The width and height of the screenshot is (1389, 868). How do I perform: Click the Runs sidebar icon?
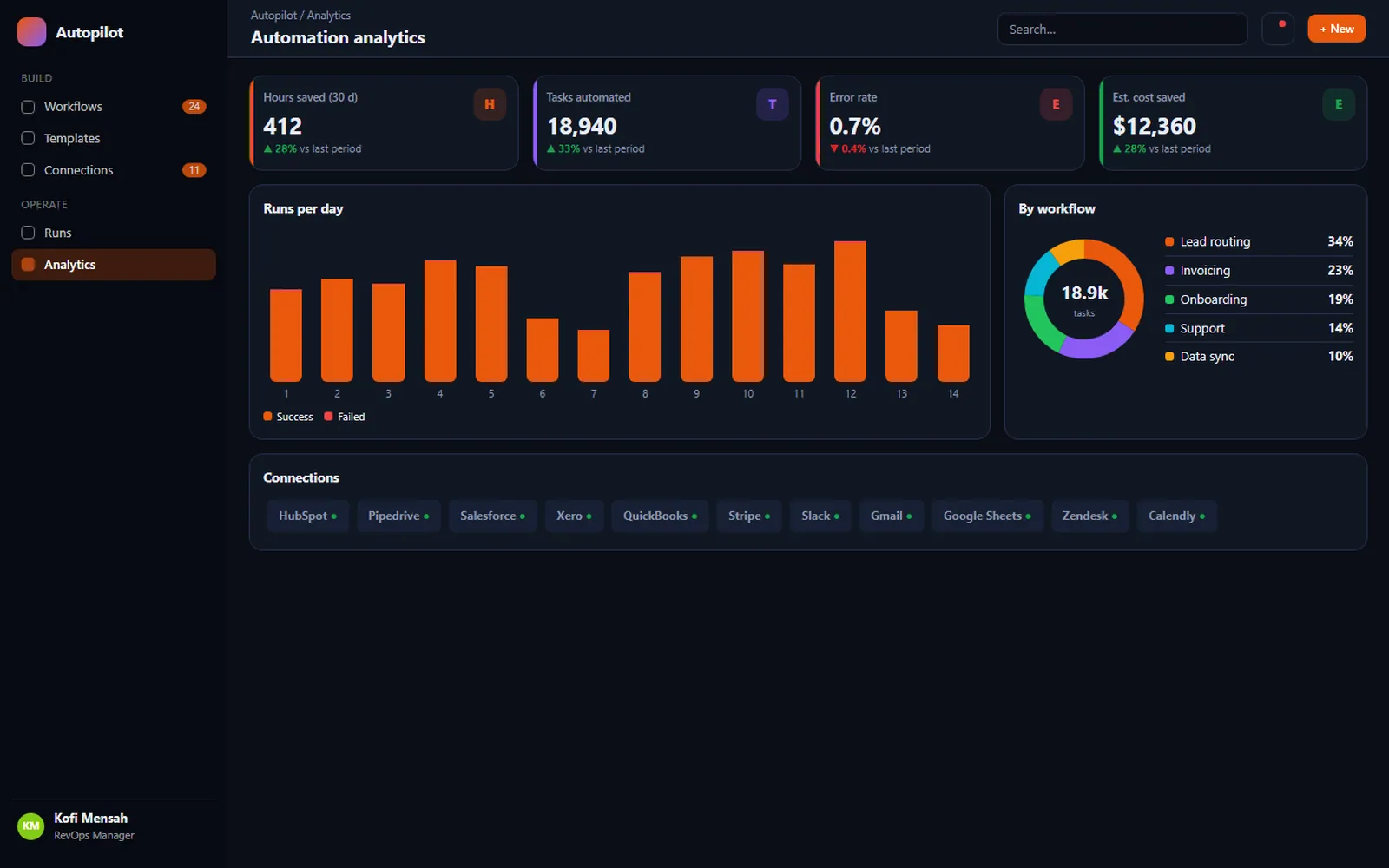[28, 233]
